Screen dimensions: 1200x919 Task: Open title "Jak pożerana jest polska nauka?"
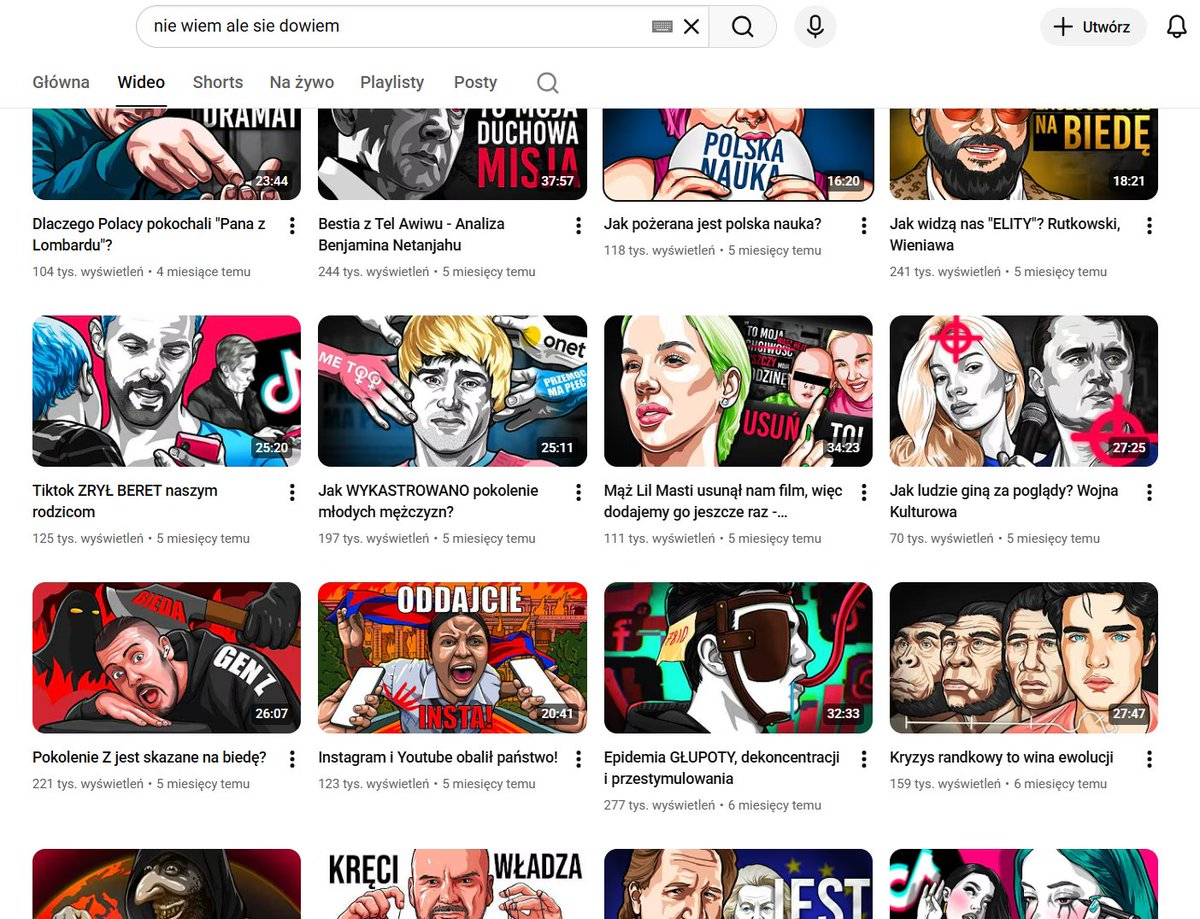click(x=712, y=224)
